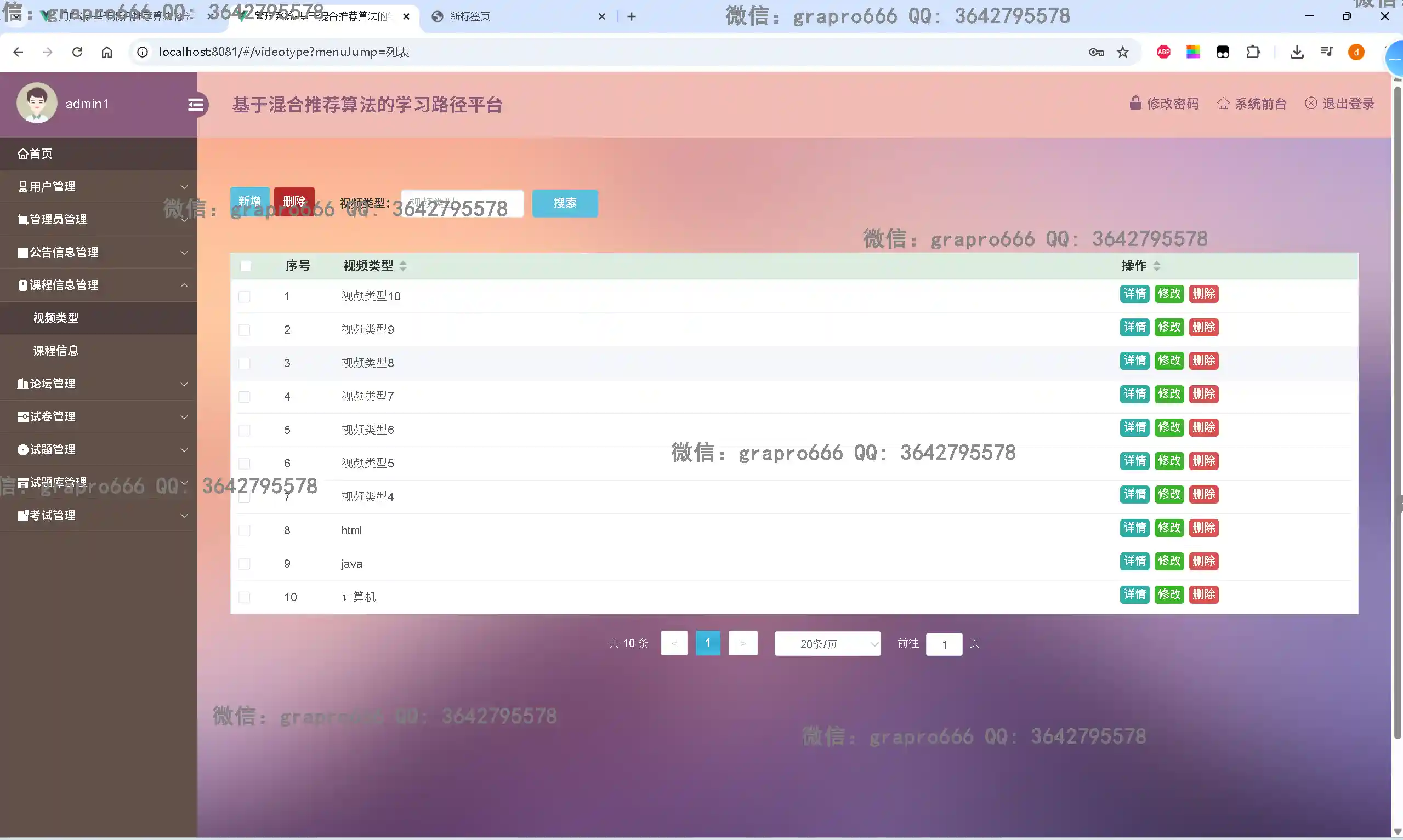
Task: Click the admin1 avatar image
Action: tap(37, 103)
